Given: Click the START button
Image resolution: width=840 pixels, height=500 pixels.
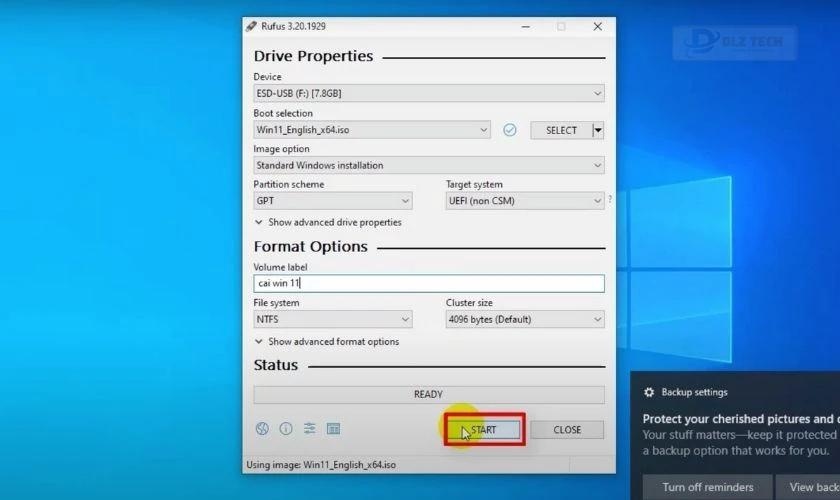Looking at the screenshot, I should point(484,430).
